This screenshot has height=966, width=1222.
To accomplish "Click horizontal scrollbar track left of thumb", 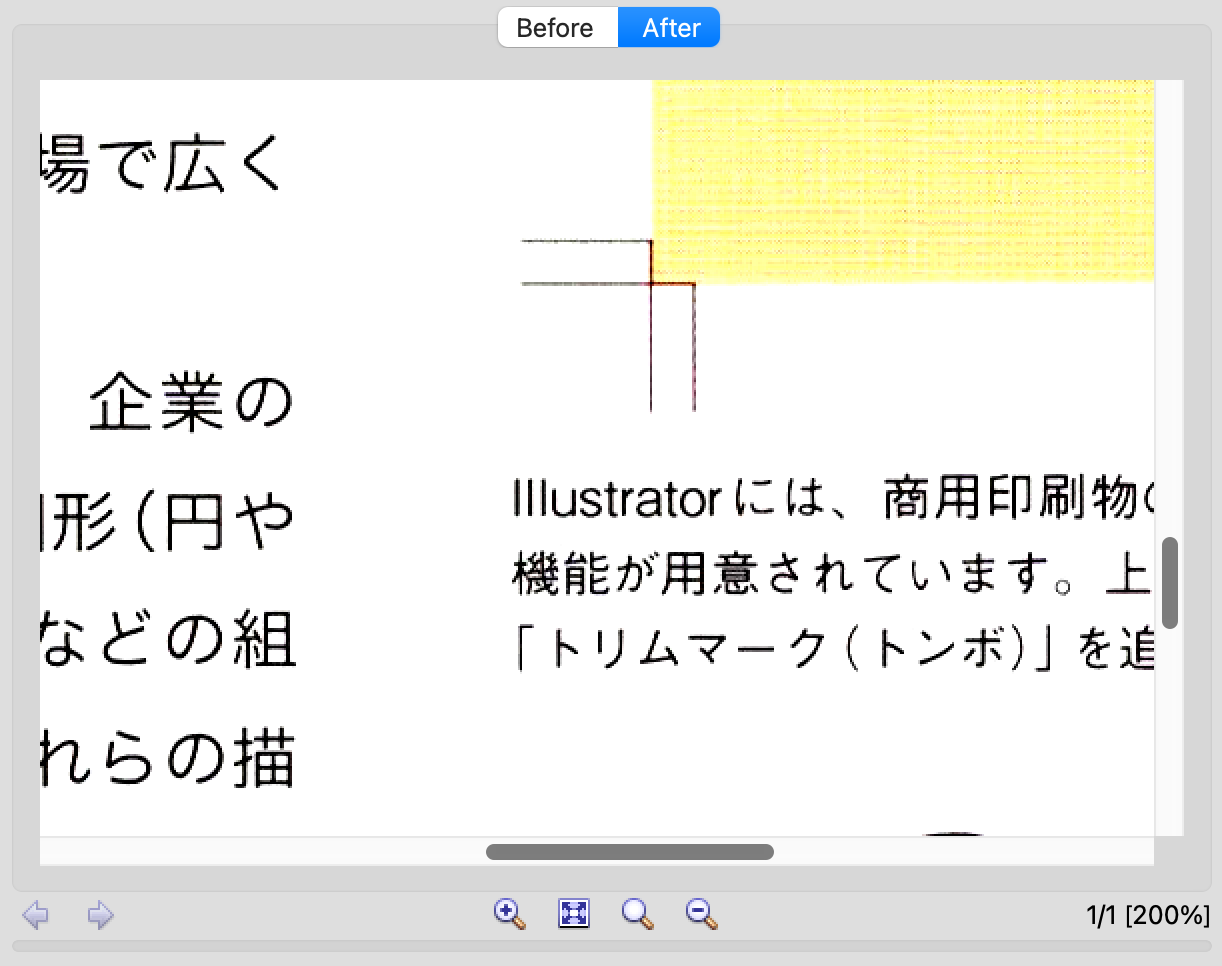I will coord(260,852).
